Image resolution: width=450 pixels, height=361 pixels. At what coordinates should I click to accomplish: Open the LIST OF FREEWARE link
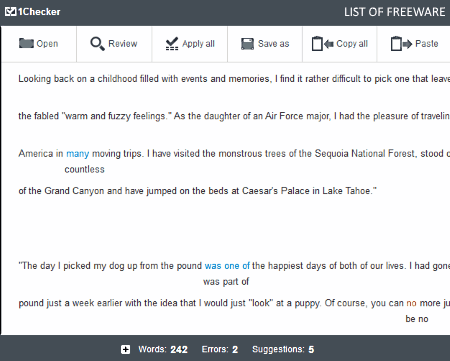tap(395, 12)
